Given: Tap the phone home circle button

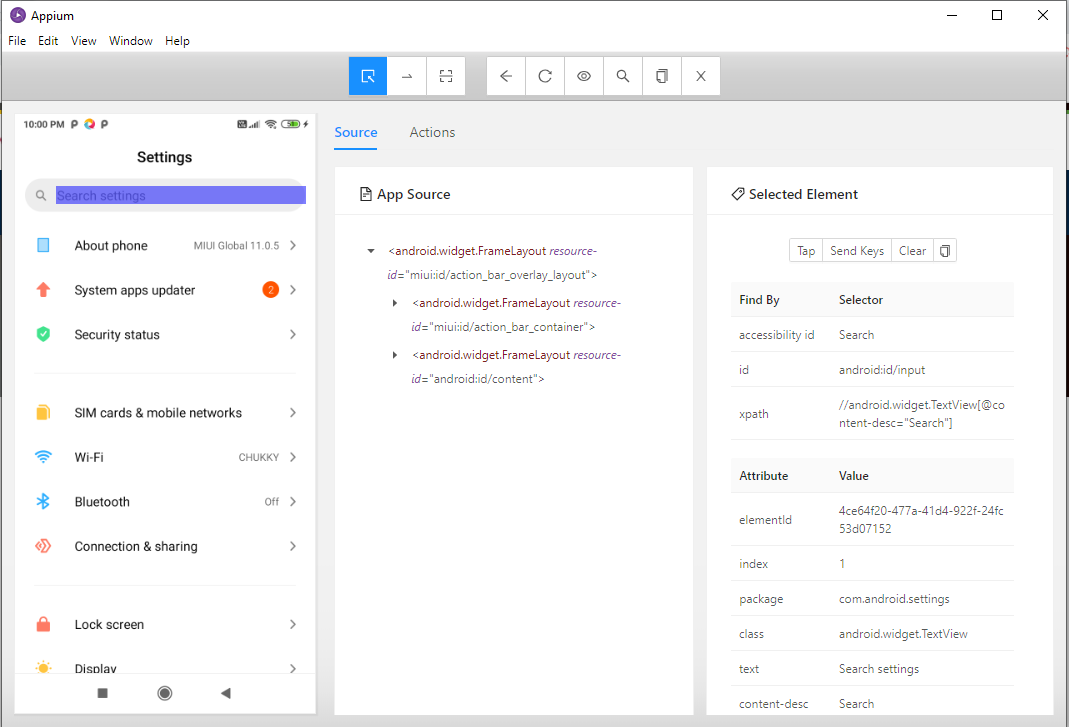Looking at the screenshot, I should coord(164,694).
